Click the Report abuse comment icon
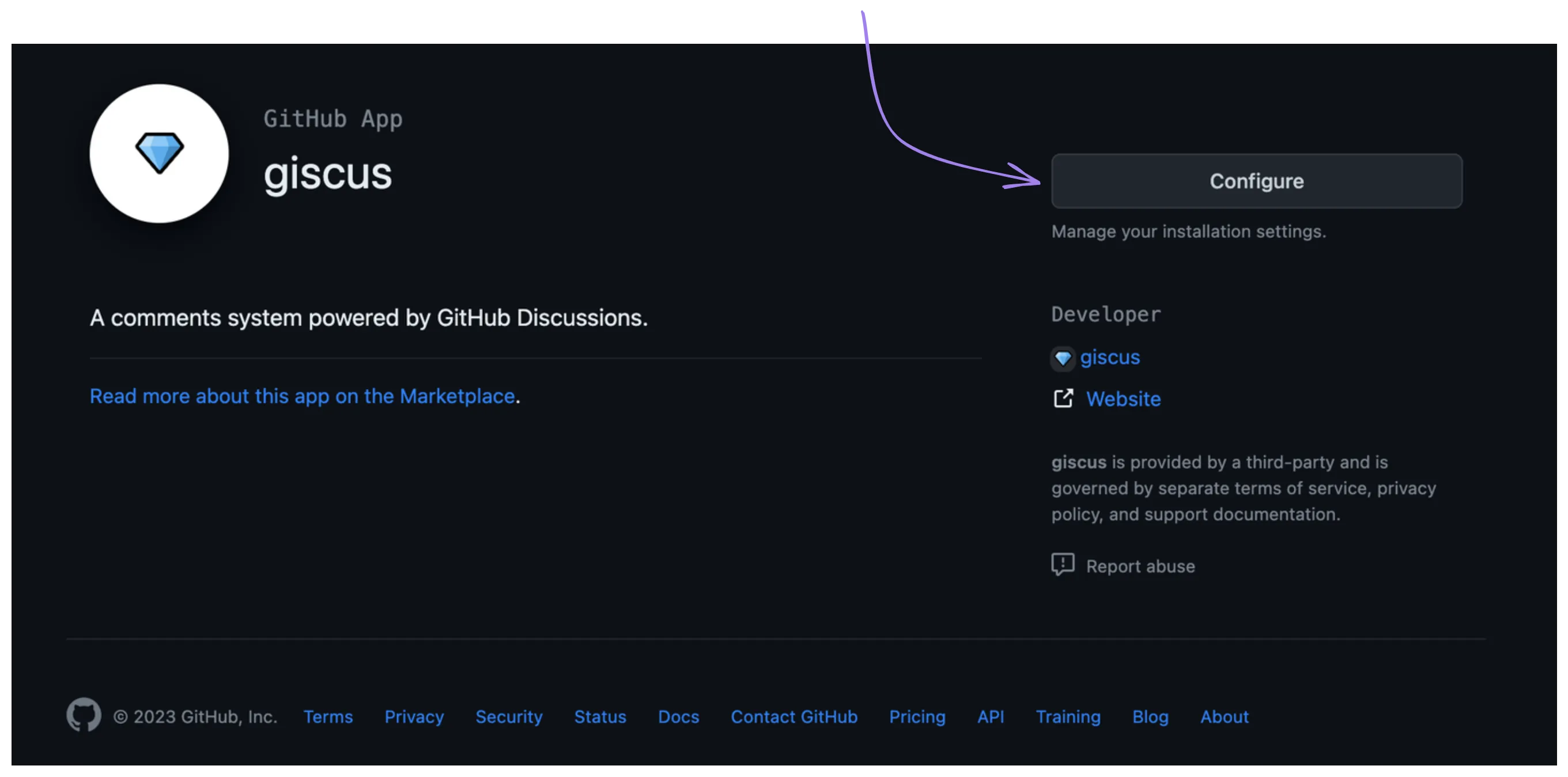The image size is (1568, 777). [x=1062, y=565]
